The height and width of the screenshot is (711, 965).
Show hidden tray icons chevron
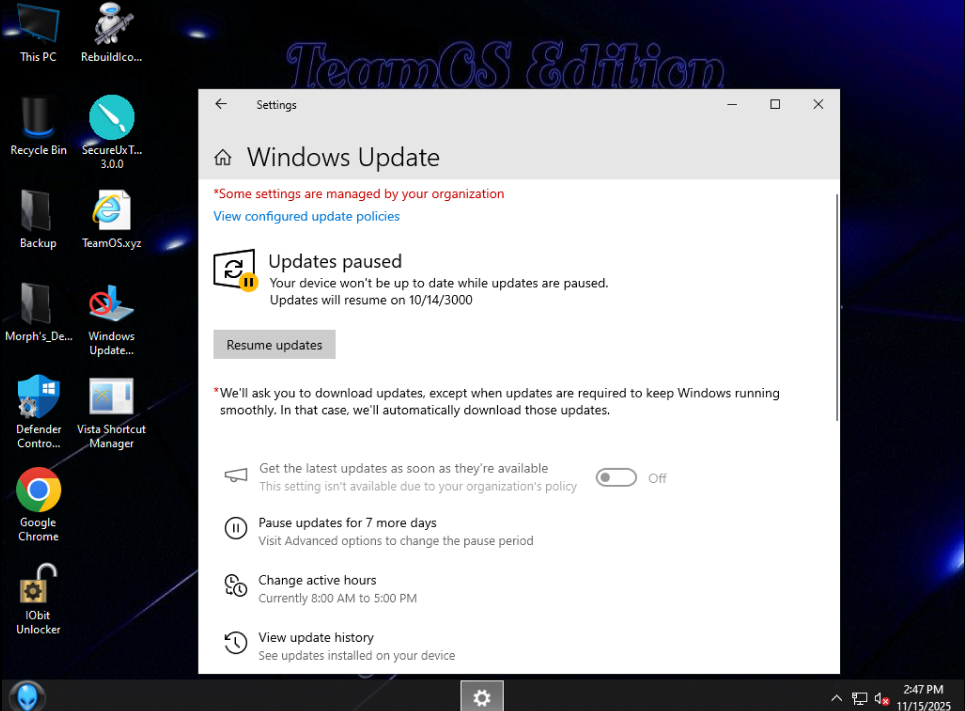tap(836, 698)
